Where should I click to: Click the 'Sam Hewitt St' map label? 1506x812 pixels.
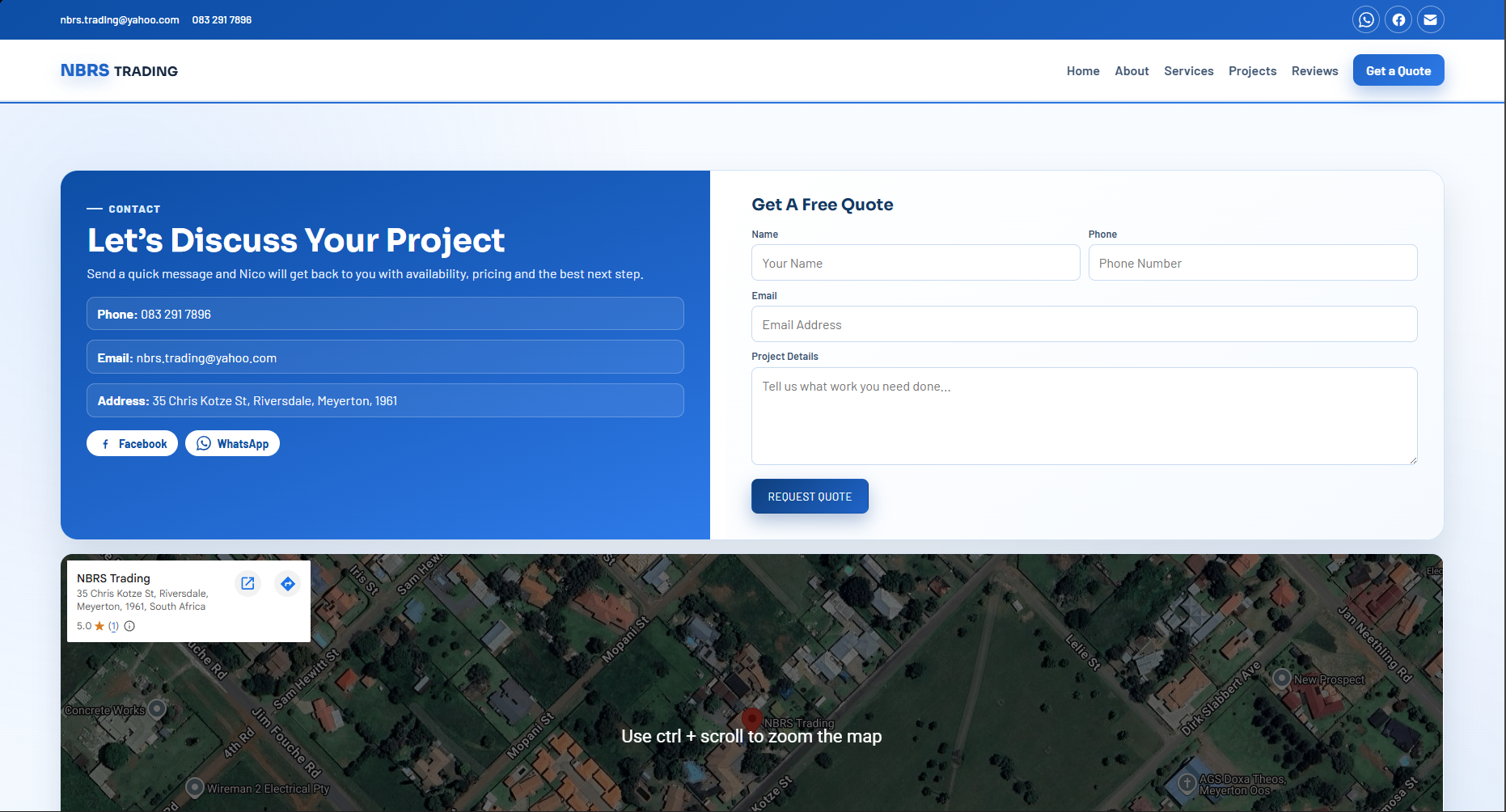pyautogui.click(x=305, y=679)
